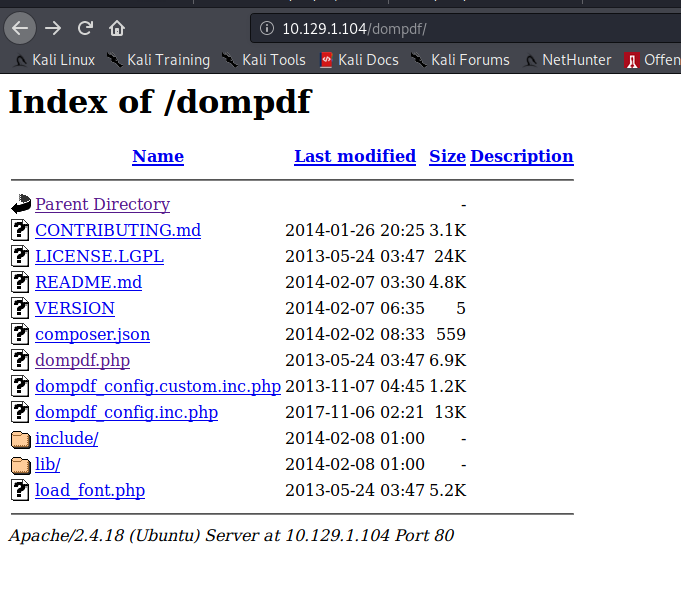Open the composer.json file link

point(92,334)
